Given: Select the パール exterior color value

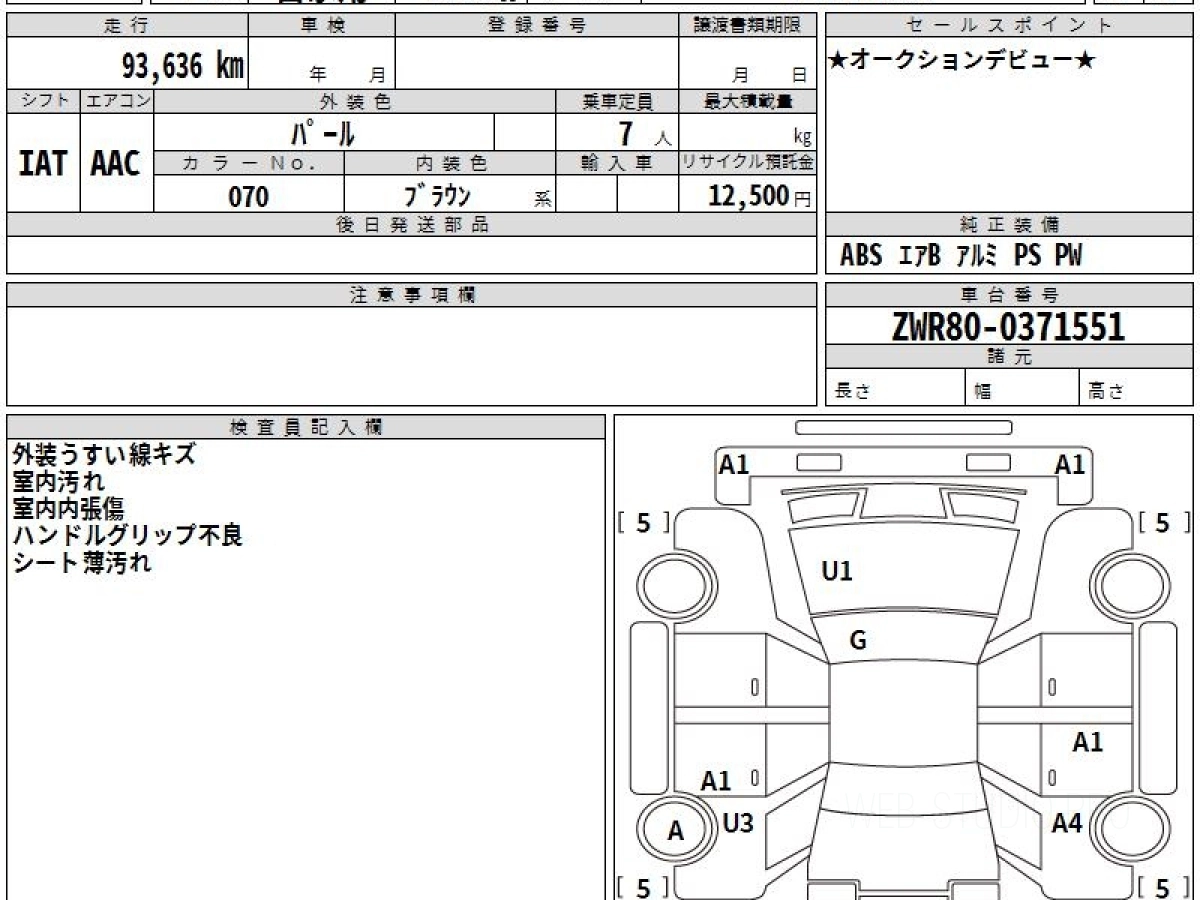Looking at the screenshot, I should (x=323, y=132).
